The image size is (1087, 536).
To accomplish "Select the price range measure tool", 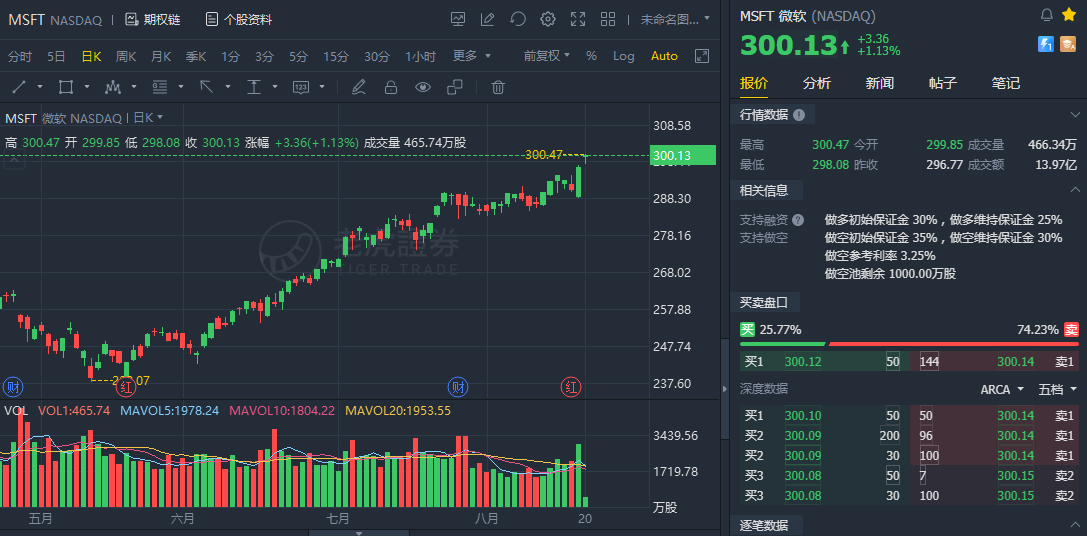I will 254,87.
